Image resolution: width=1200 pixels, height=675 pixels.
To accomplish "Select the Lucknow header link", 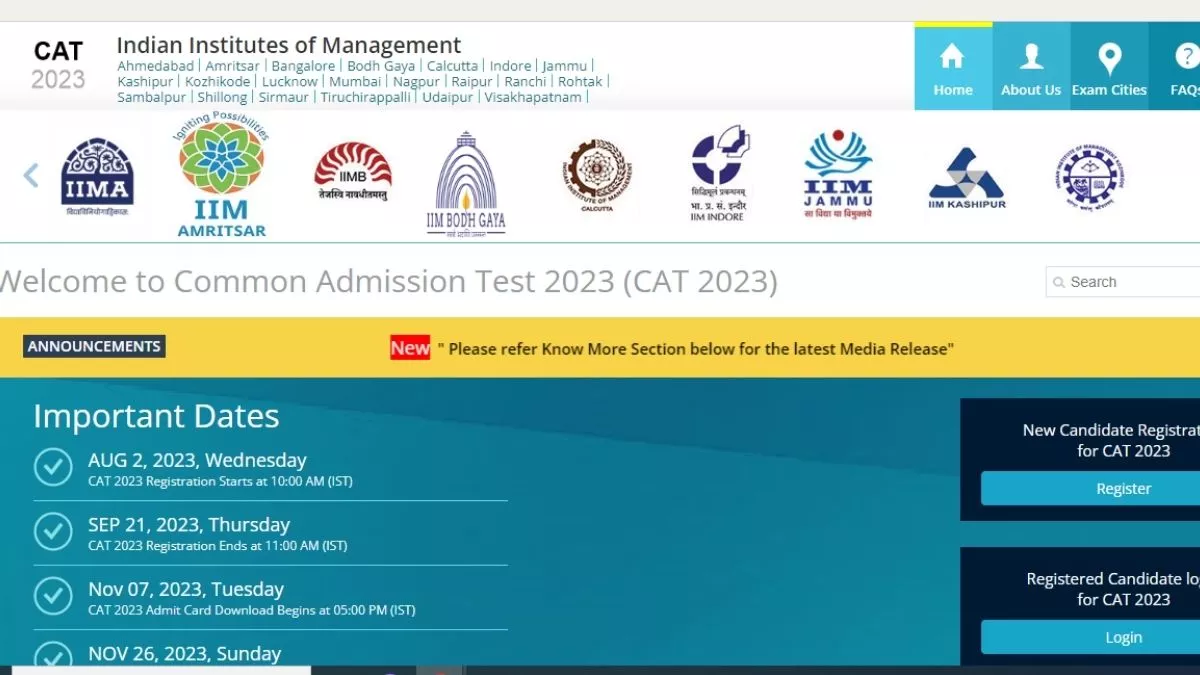I will click(x=290, y=82).
